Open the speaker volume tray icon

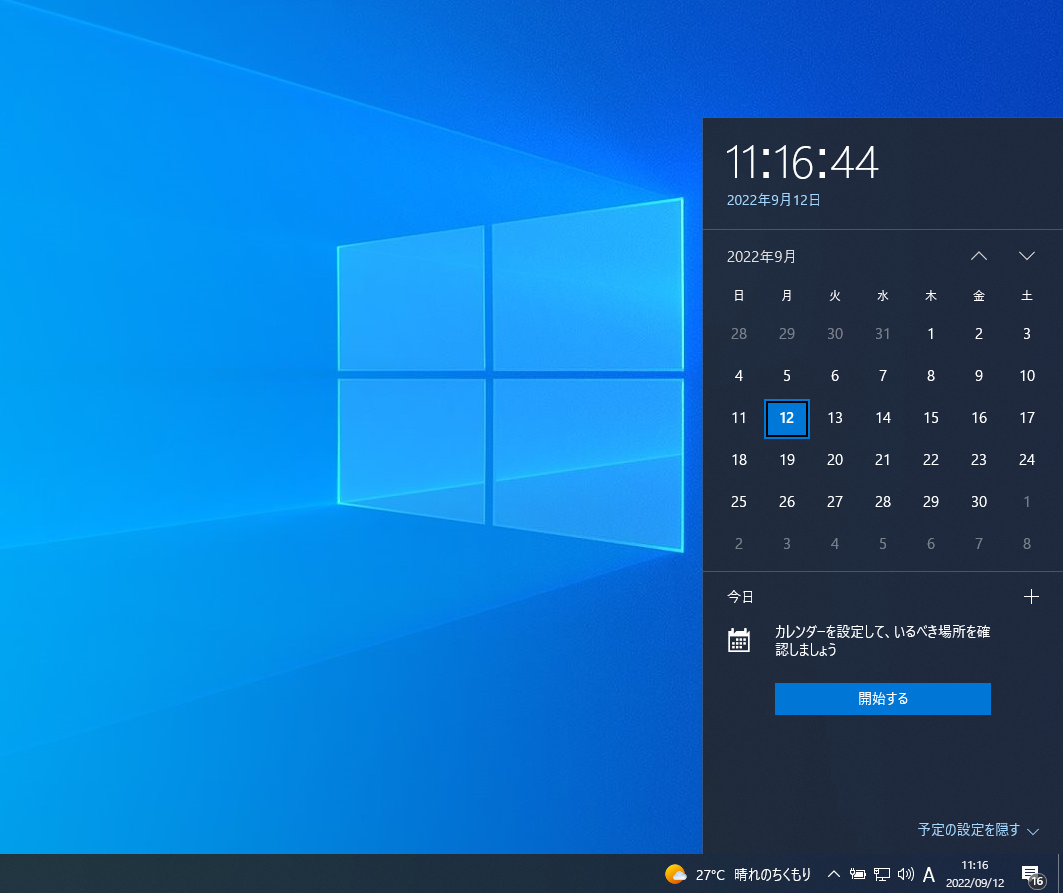coord(906,875)
